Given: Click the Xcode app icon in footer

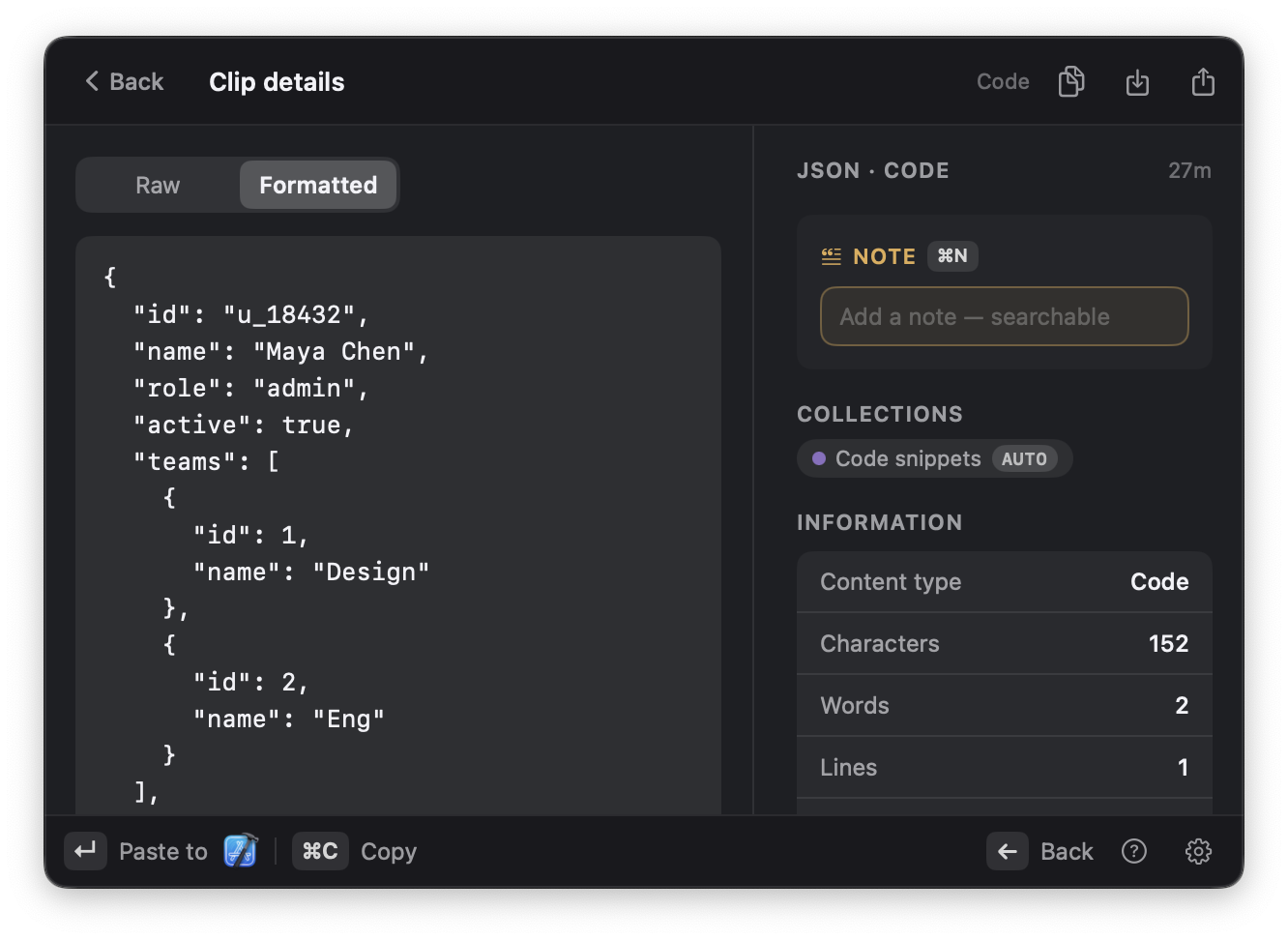Looking at the screenshot, I should tap(241, 851).
